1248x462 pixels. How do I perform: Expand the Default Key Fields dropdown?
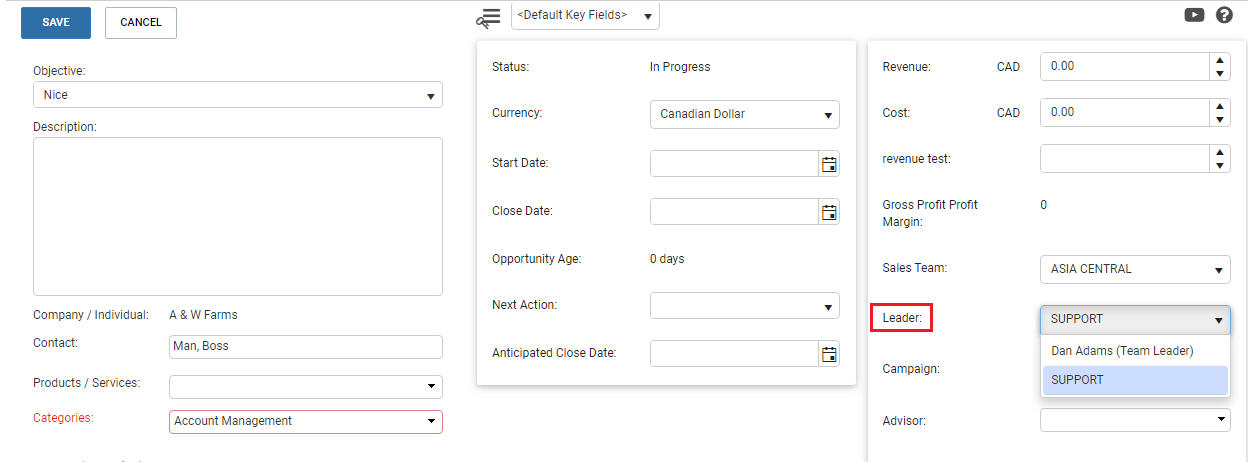(585, 16)
